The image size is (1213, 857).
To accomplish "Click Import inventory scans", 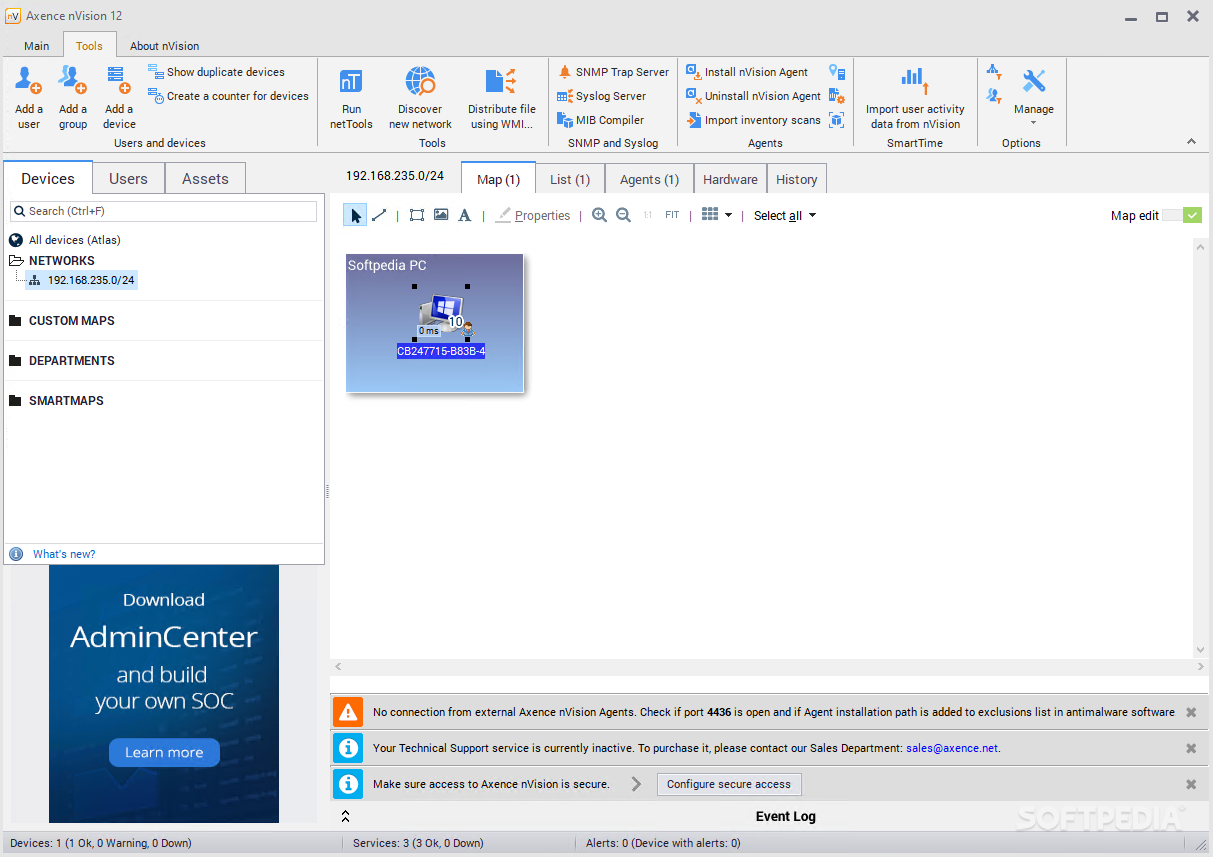I will tap(753, 120).
